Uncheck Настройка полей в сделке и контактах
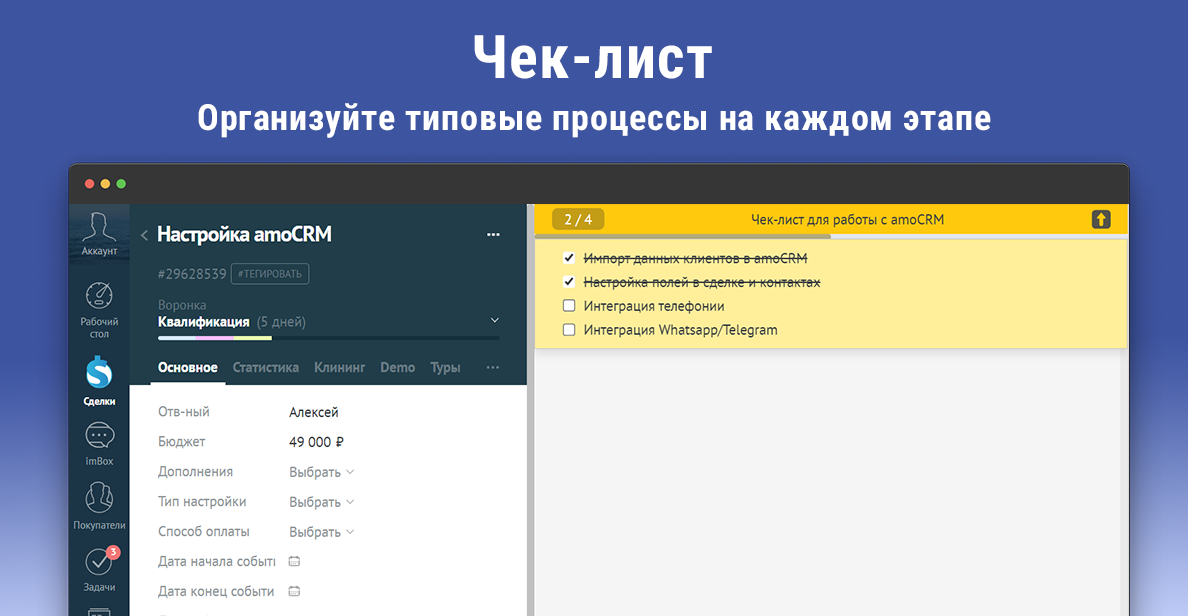This screenshot has width=1188, height=616. click(x=569, y=282)
